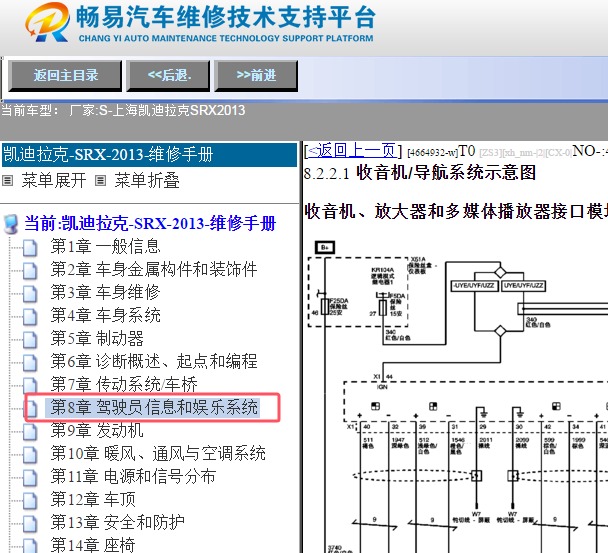Select 第8章 驾驶员信息和娱乐系统
This screenshot has width=608, height=553.
[154, 407]
